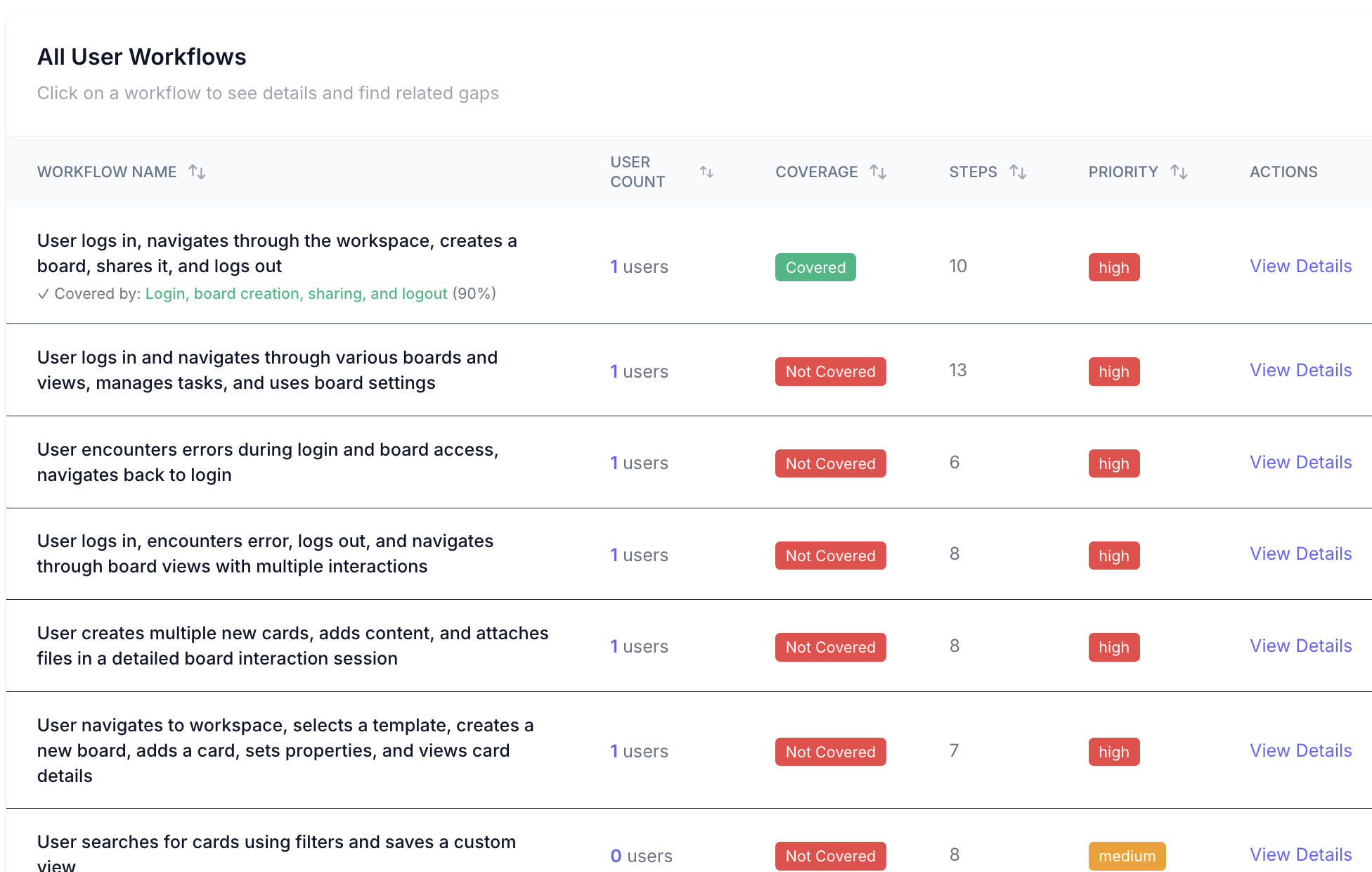Open View Details for first workflow
The height and width of the screenshot is (872, 1372).
pos(1300,266)
